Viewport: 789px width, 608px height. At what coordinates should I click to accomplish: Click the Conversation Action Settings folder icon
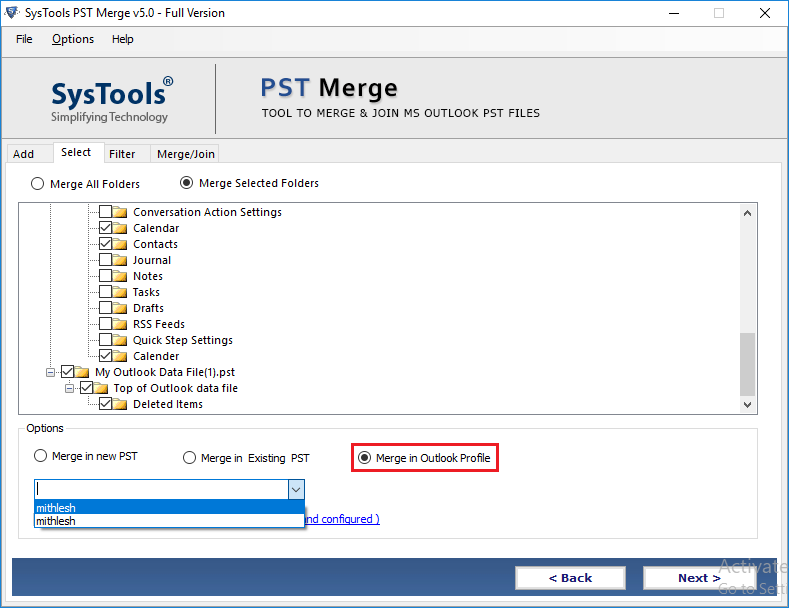pos(120,212)
